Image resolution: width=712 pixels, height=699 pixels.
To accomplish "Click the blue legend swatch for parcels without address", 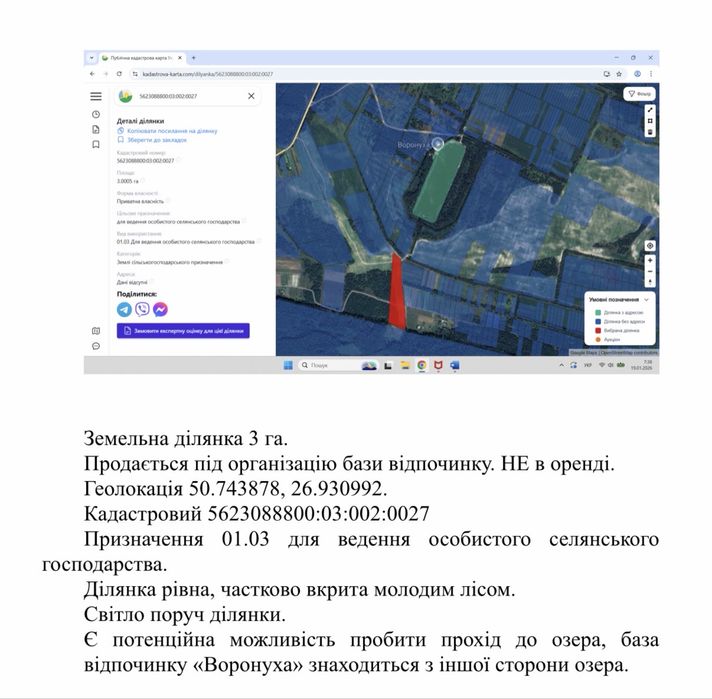I will click(x=598, y=322).
